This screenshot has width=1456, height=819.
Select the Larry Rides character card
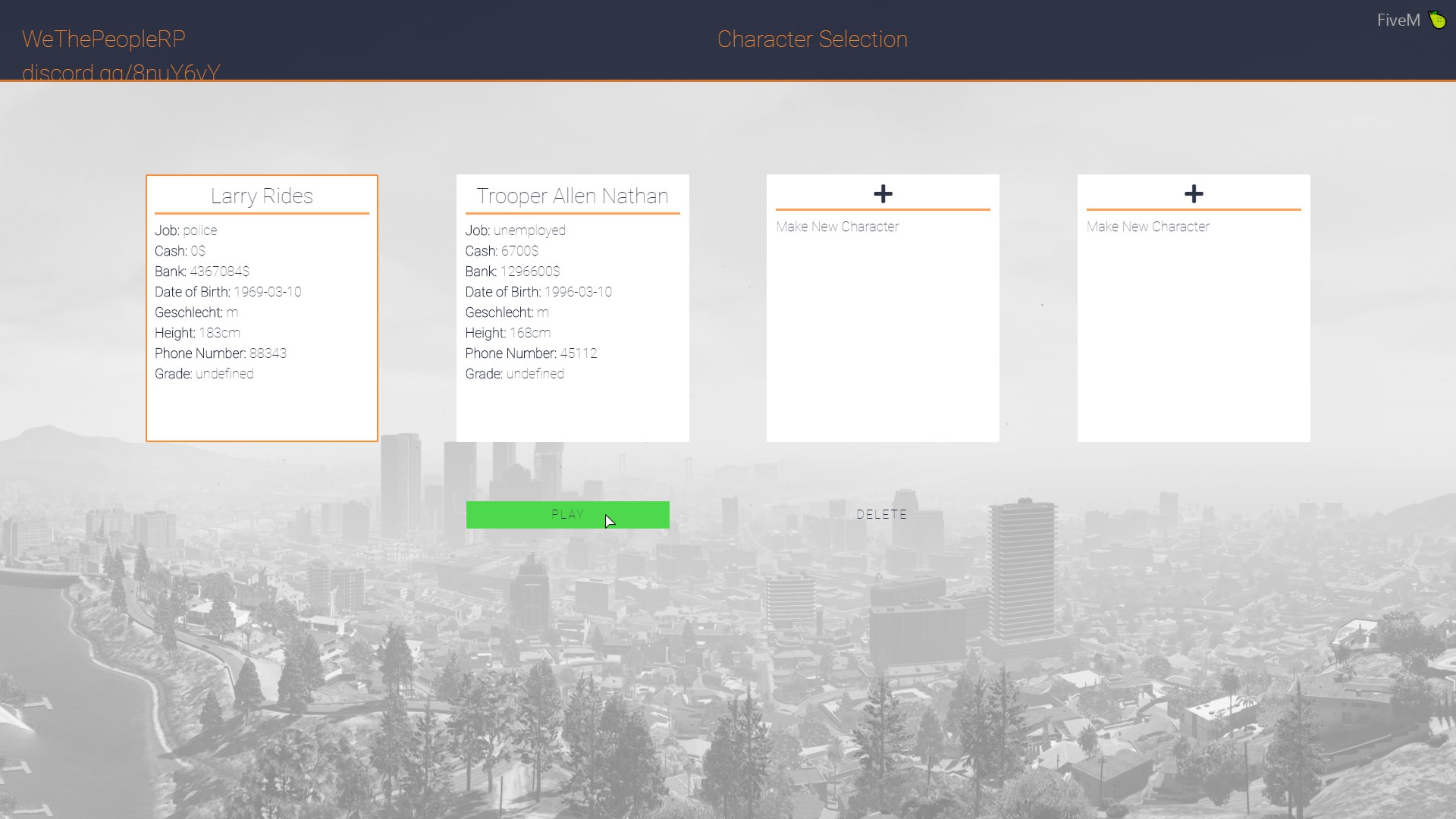262,402
